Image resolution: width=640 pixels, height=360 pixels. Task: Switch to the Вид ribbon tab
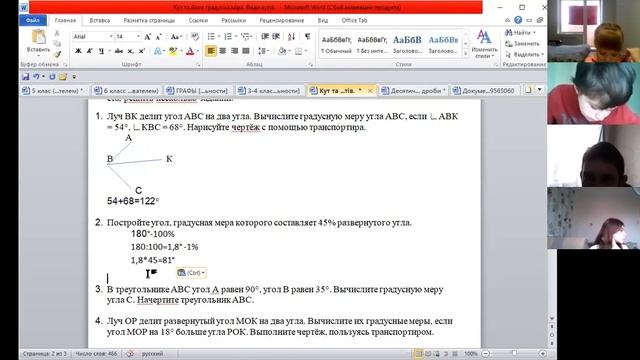[x=322, y=20]
